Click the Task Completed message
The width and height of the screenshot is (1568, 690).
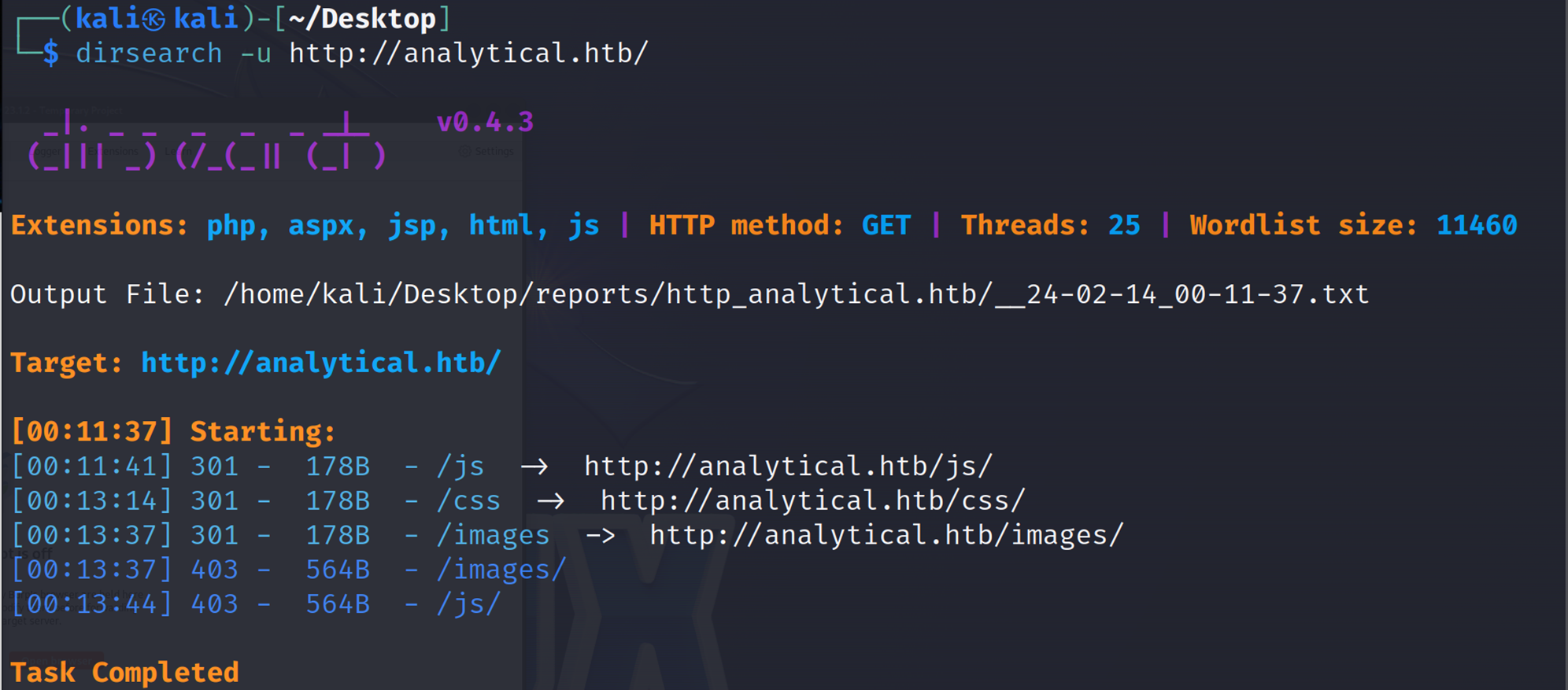click(x=124, y=673)
